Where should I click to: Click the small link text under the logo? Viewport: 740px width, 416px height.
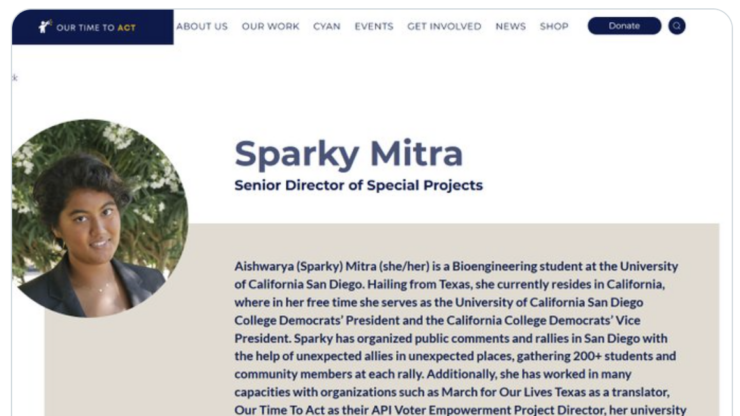click(x=15, y=77)
